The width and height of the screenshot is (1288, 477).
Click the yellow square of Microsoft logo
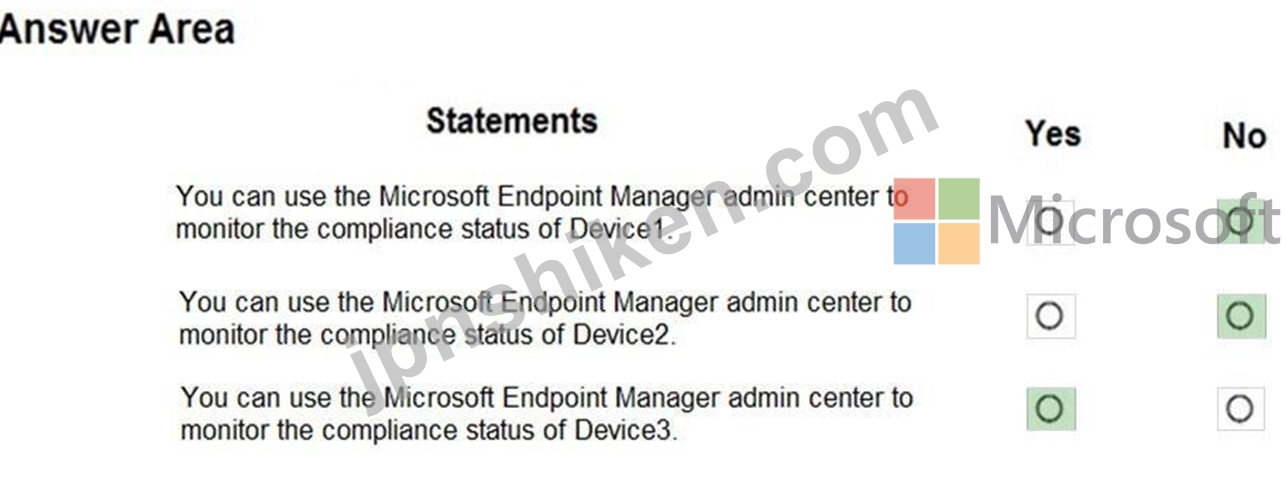pos(959,243)
